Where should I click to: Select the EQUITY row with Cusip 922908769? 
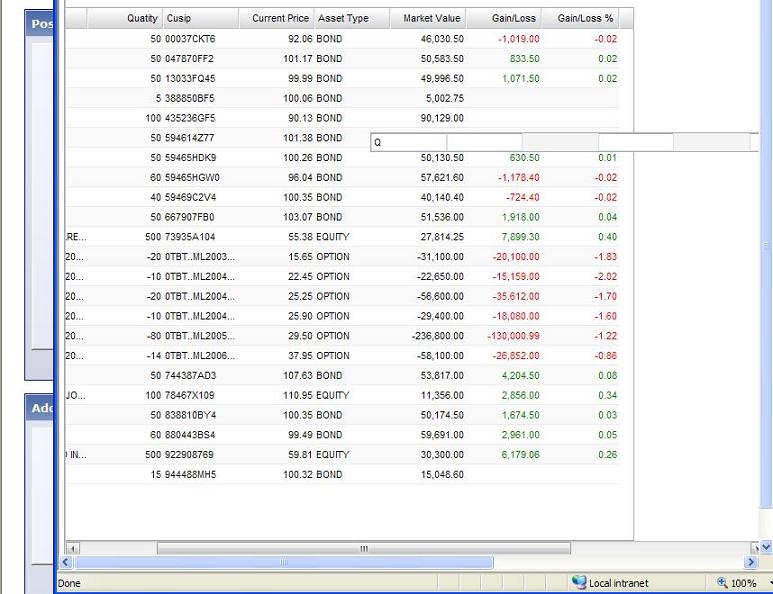pos(190,455)
